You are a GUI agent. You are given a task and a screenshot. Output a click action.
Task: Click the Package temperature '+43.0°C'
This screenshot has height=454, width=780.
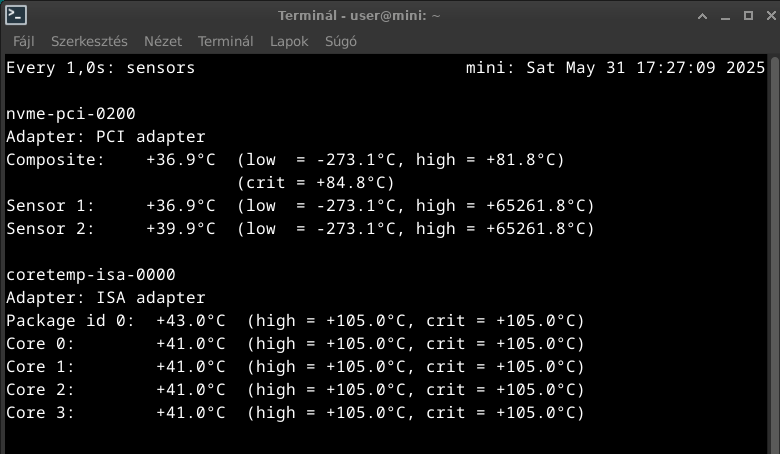pos(191,321)
